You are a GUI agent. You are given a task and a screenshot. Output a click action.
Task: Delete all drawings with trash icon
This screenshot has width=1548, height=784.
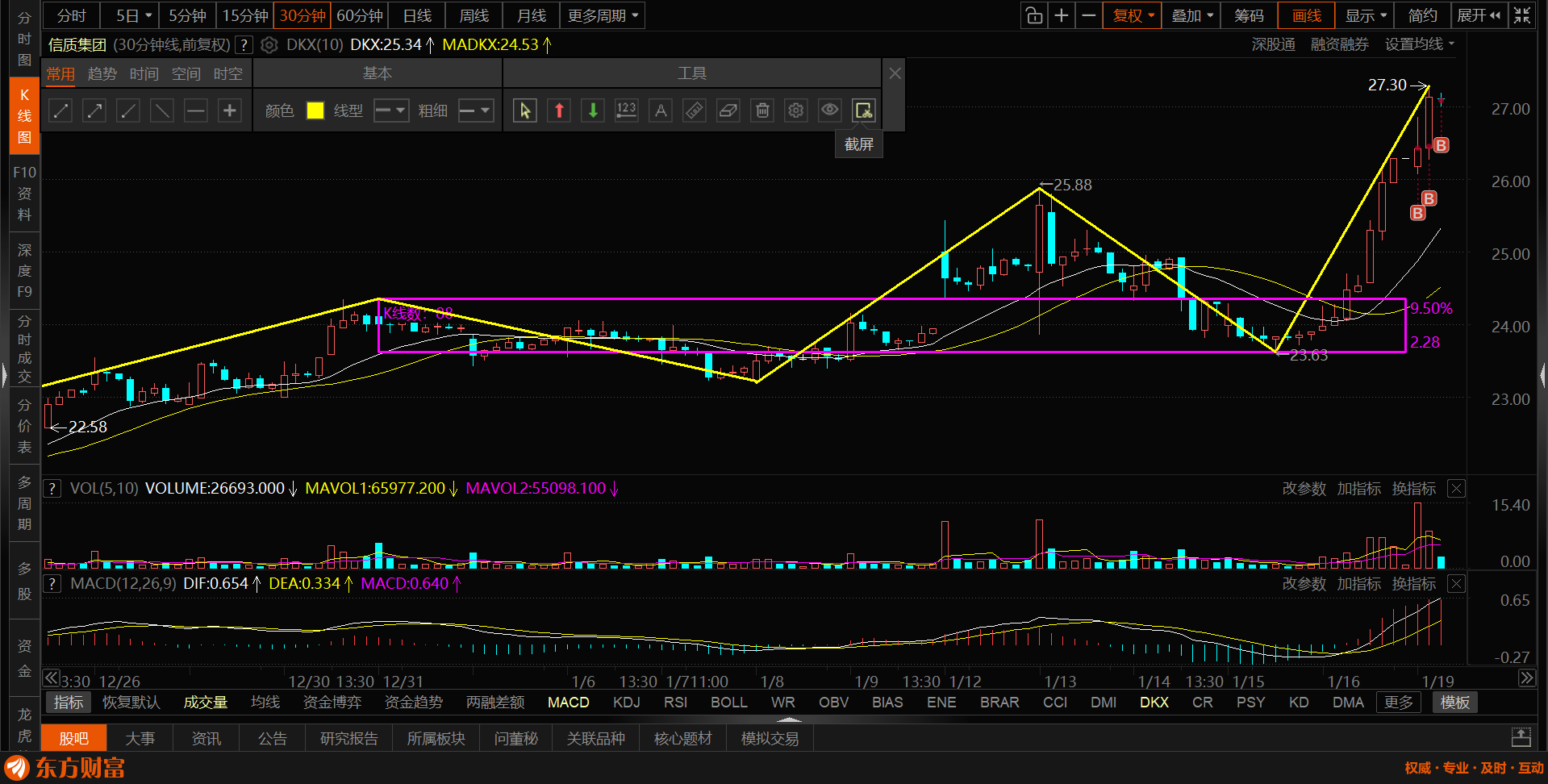click(x=762, y=111)
